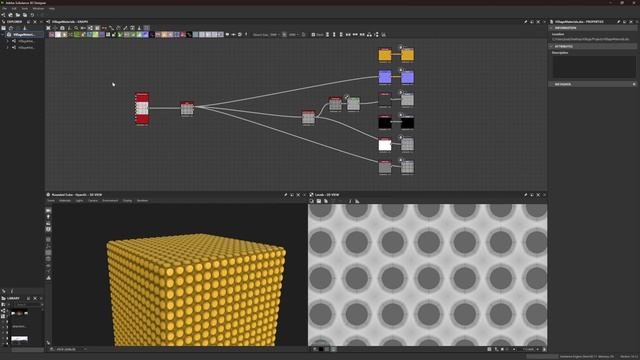Collapse the Attributes section in Properties
Viewport: 640px width, 360px height.
[x=551, y=47]
